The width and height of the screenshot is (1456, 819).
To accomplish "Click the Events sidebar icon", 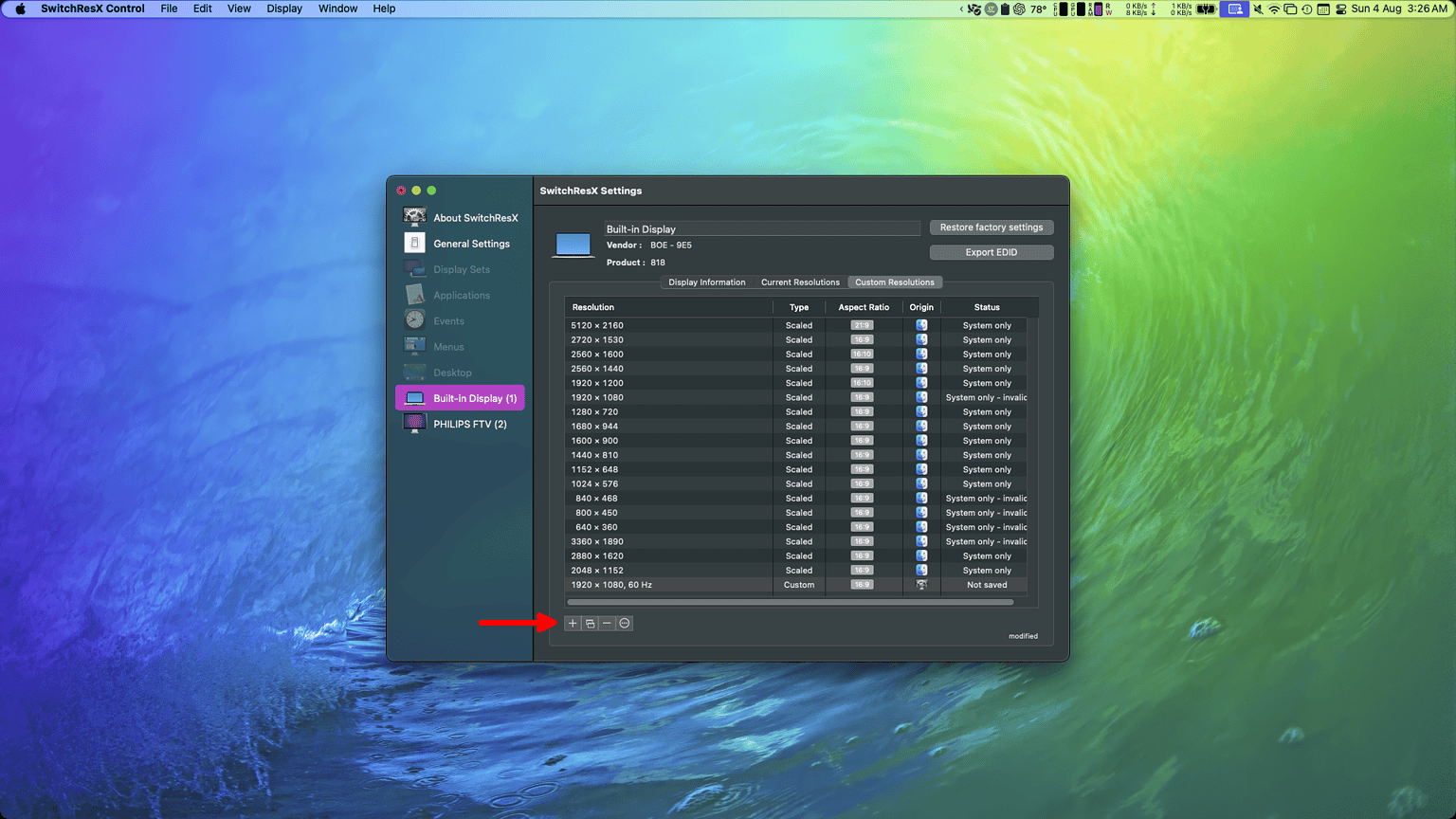I will tap(414, 319).
